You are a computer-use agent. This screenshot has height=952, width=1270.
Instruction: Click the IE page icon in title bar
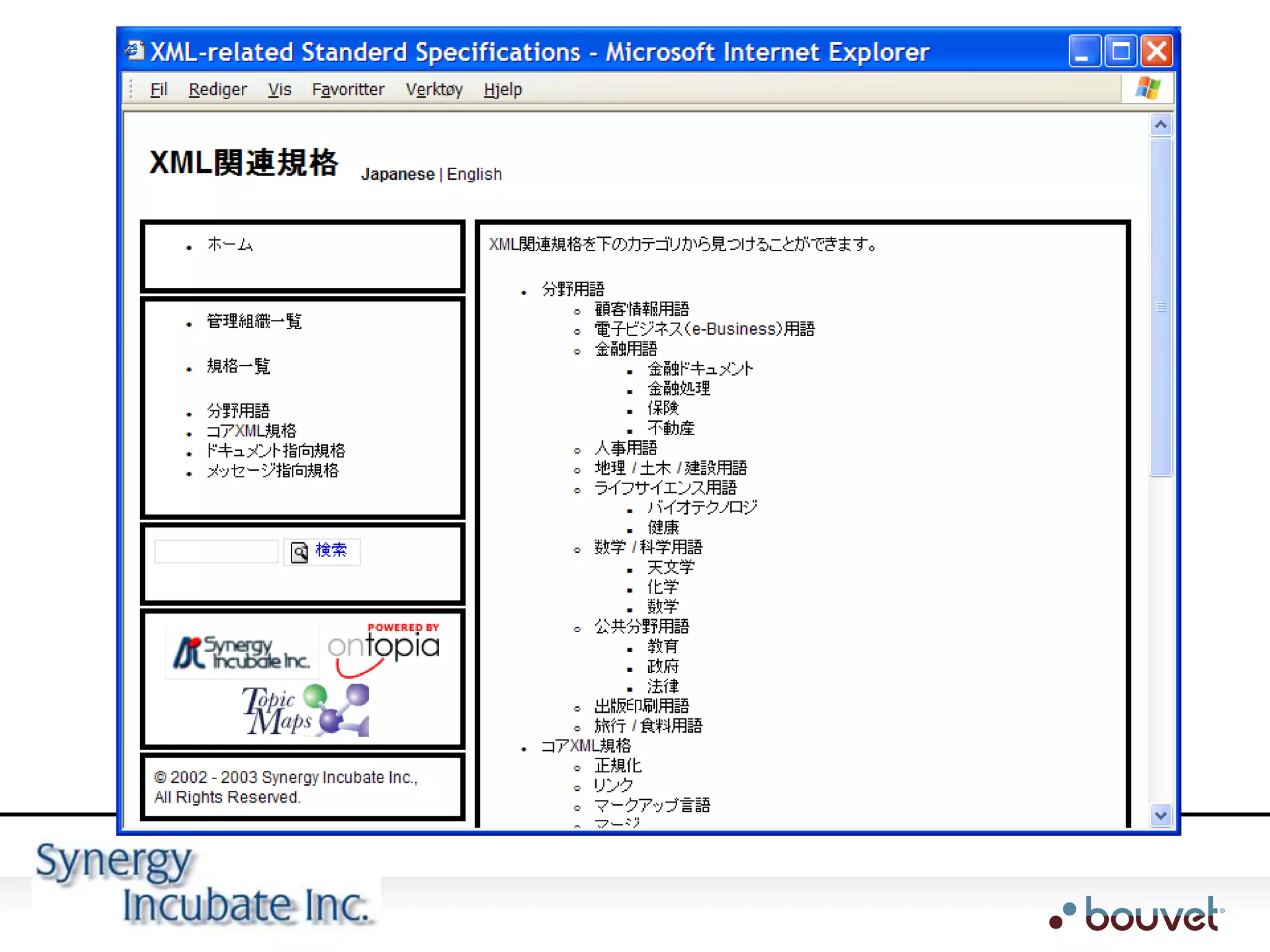135,51
